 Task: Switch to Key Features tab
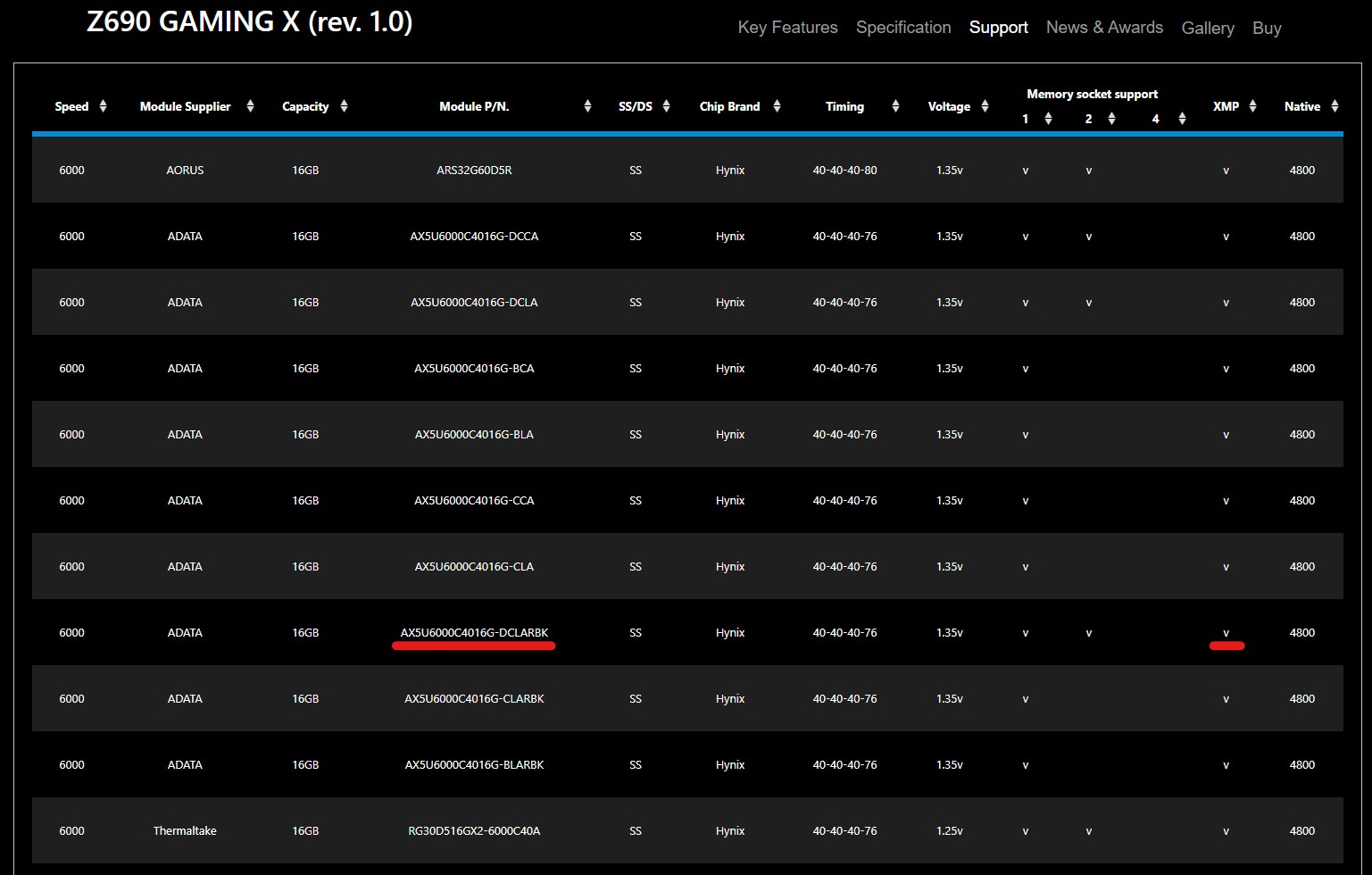point(787,28)
